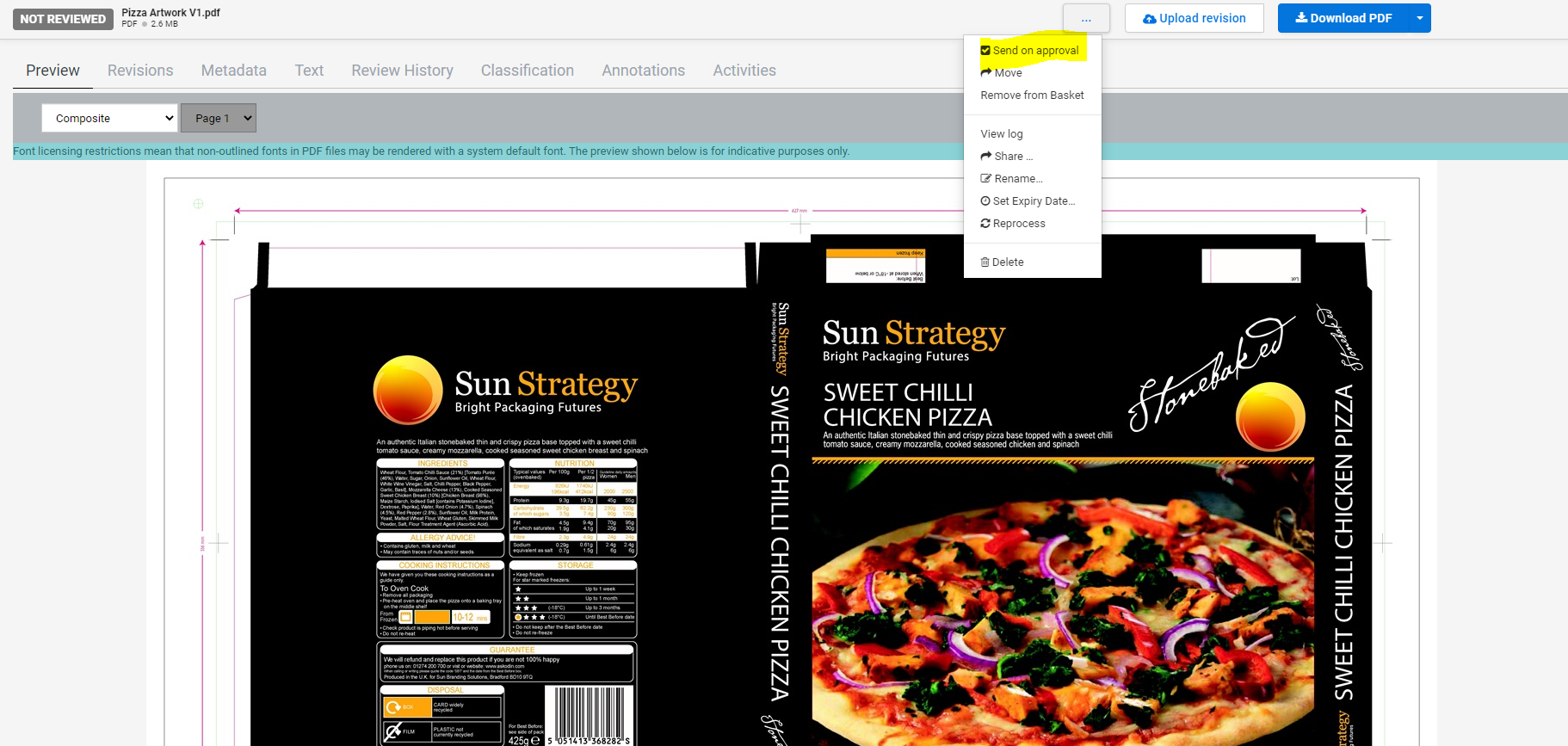Viewport: 1568px width, 746px height.
Task: Click the Upload revision button
Action: (x=1195, y=18)
